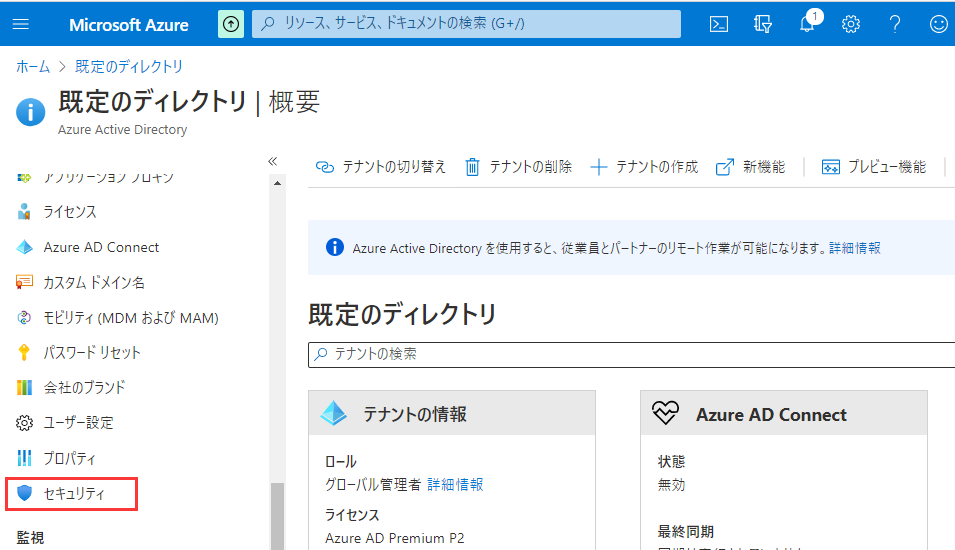Open プレビュー機能 from the toolbar
Screen dimensions: 955x550
[x=874, y=167]
